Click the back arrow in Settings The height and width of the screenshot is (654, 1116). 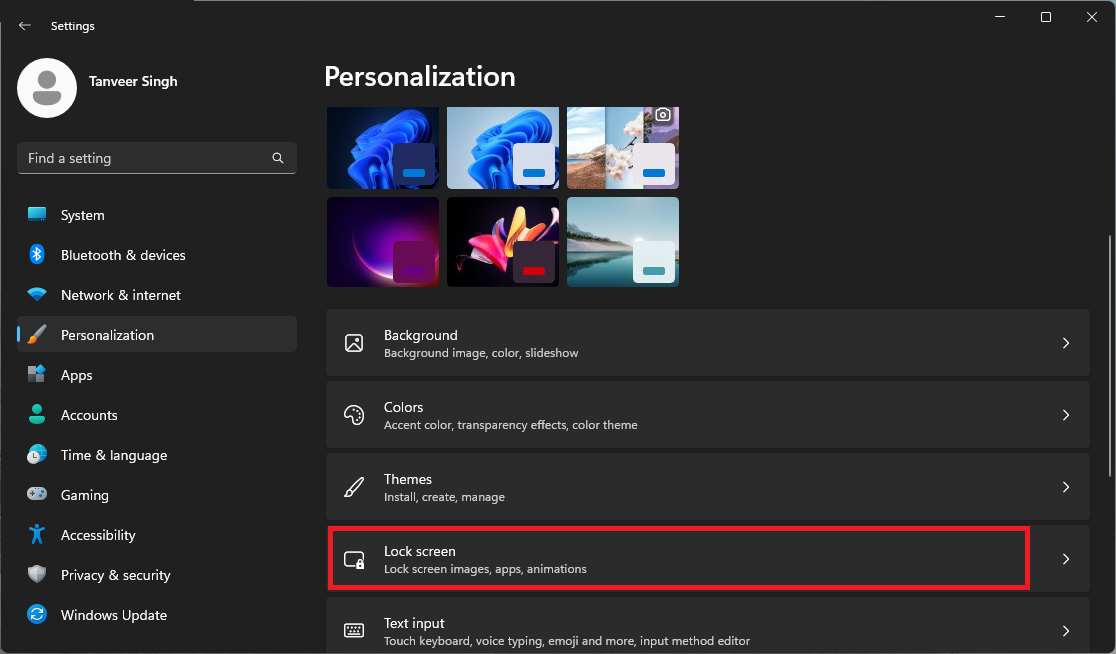point(24,25)
